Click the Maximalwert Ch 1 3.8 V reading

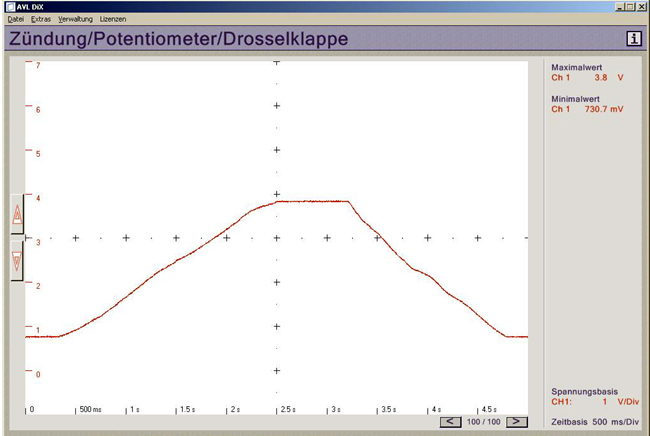[588, 76]
